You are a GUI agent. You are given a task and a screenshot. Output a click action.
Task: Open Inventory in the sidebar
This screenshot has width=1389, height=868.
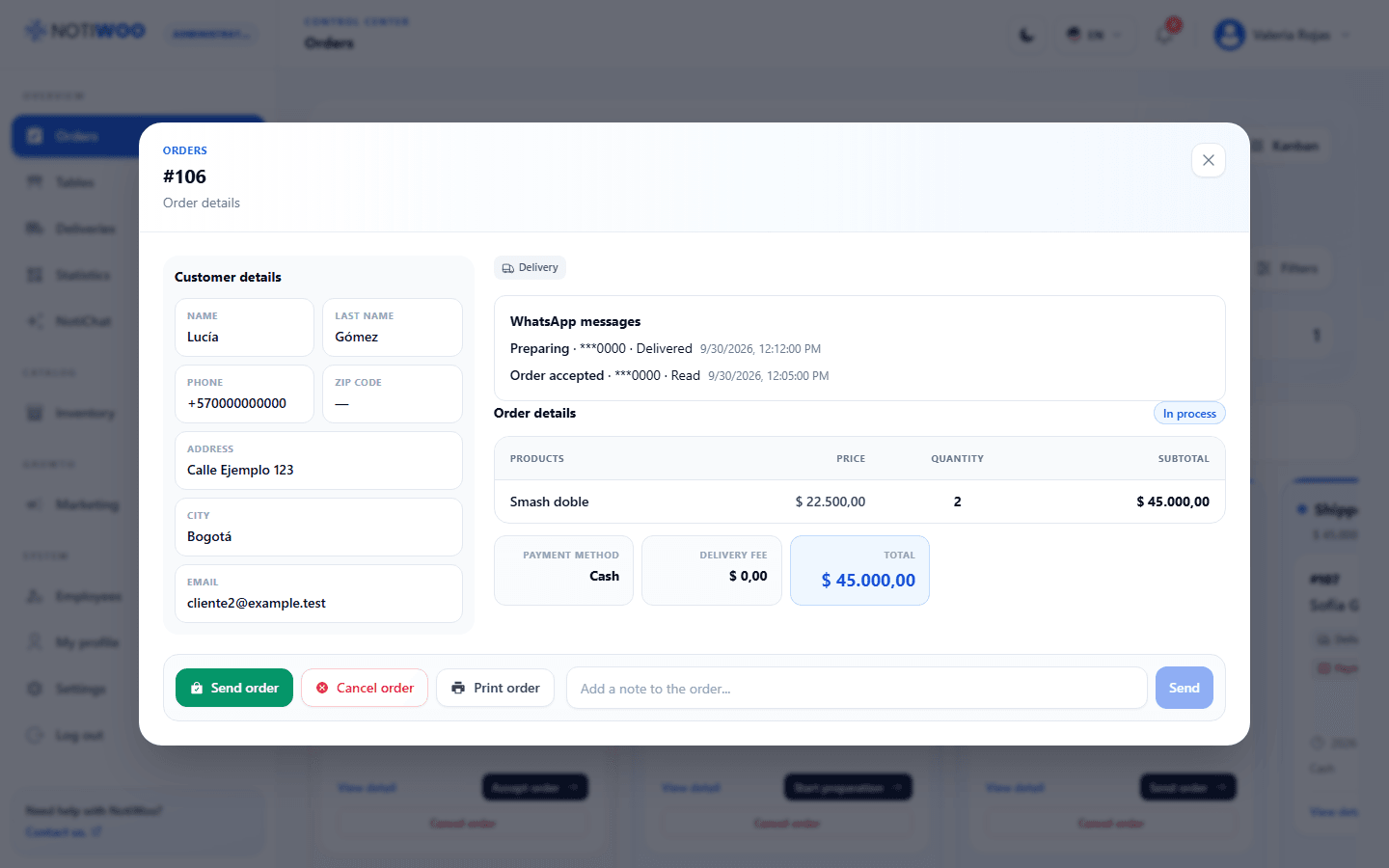click(x=75, y=413)
